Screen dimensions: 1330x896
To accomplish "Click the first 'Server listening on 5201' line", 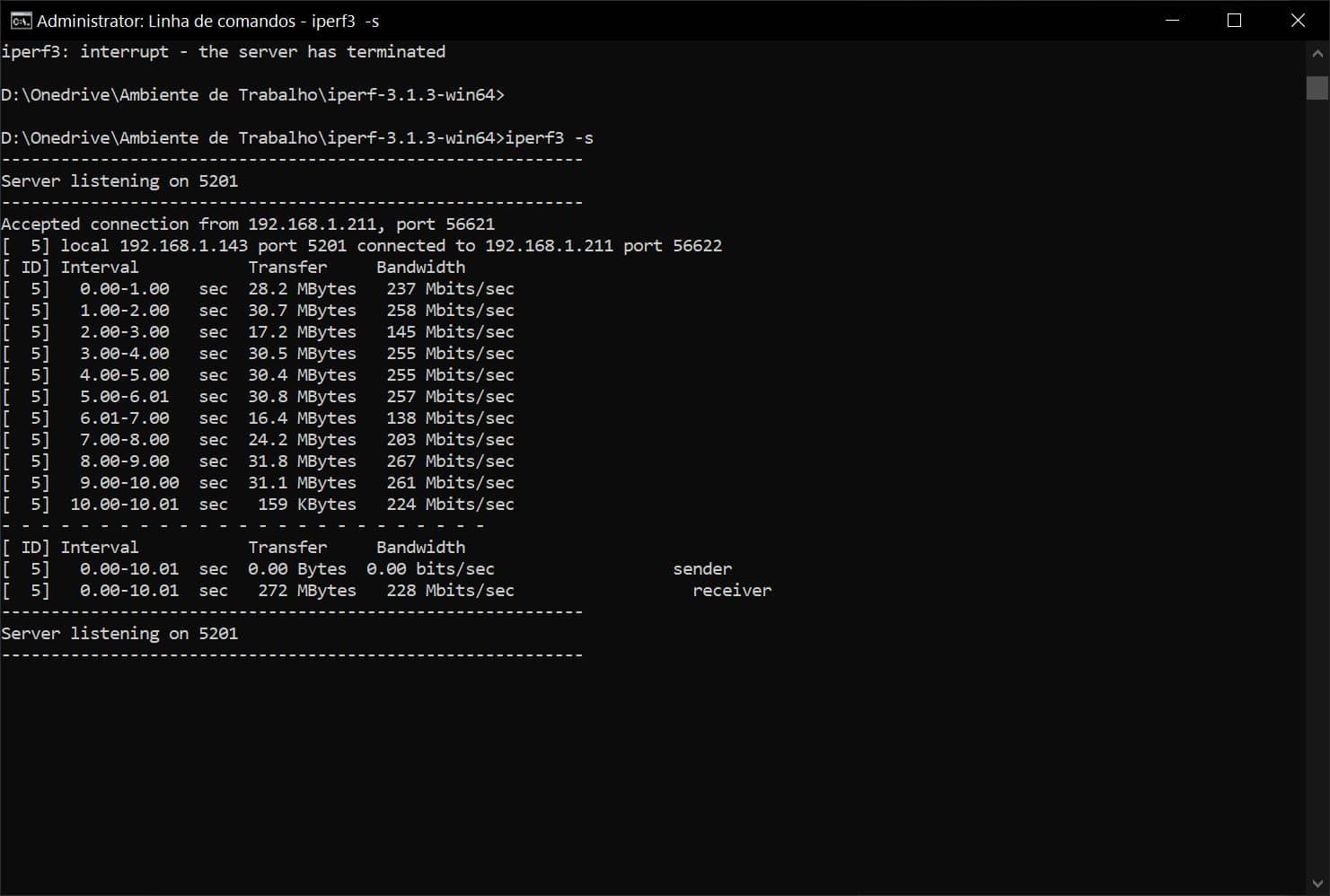I will click(119, 181).
